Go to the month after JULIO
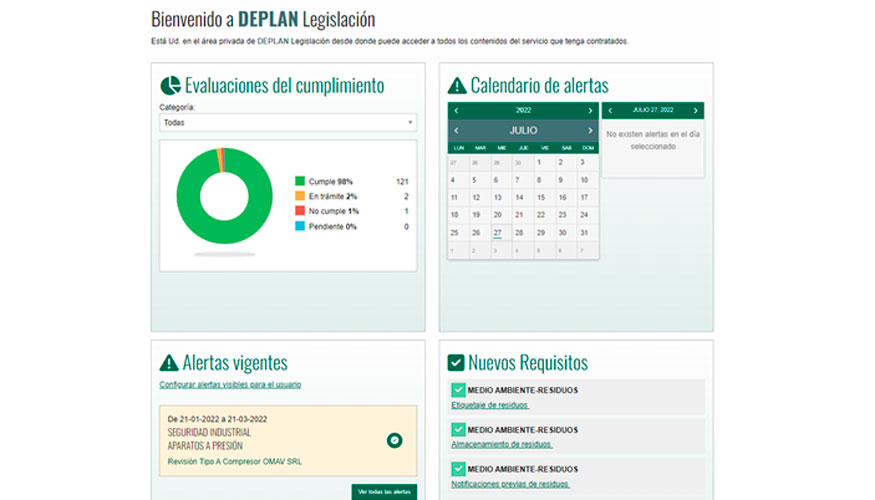Image resolution: width=875 pixels, height=500 pixels. click(590, 131)
